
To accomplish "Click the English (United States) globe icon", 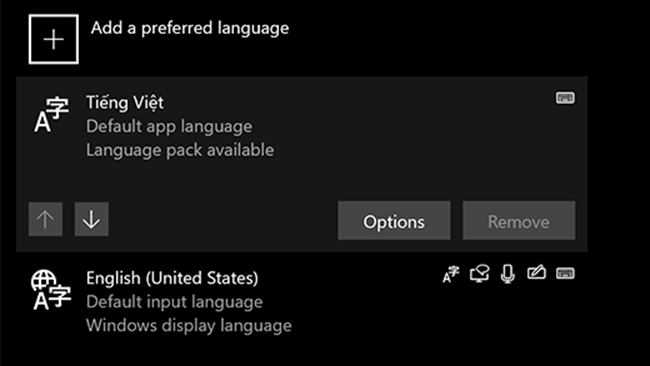I will point(51,290).
